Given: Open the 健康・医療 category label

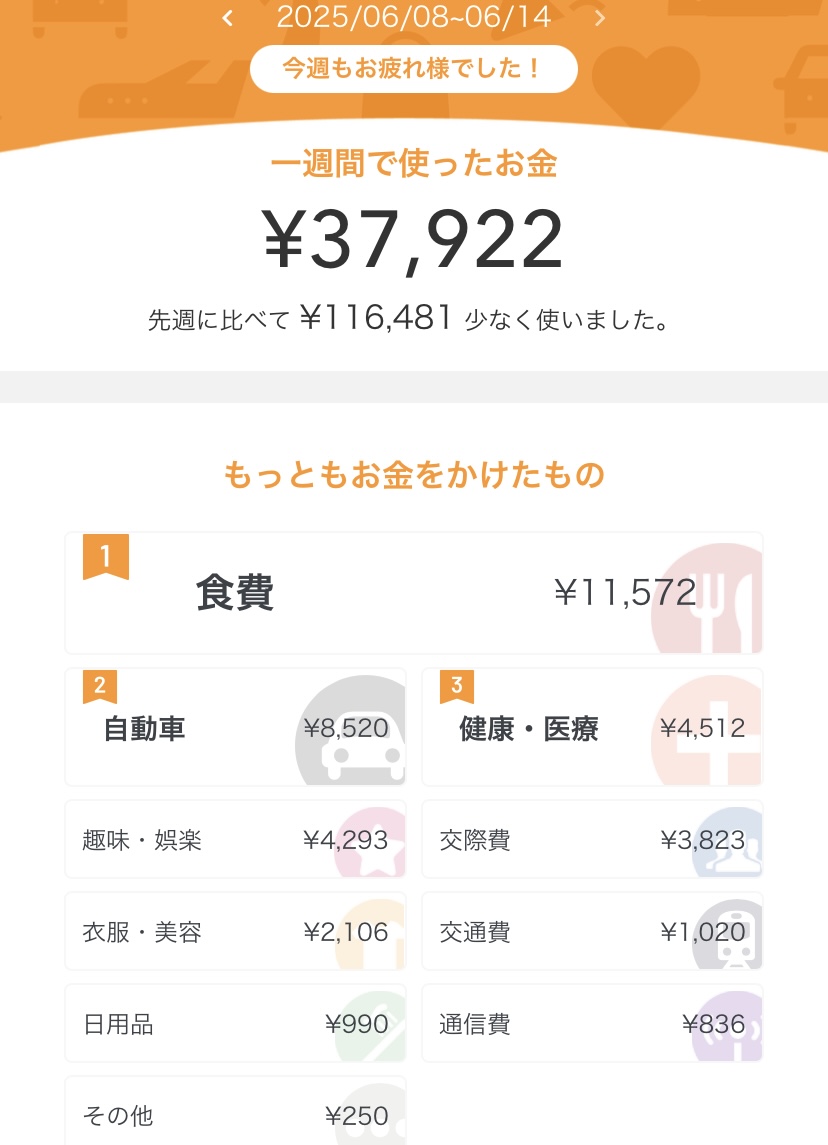Looking at the screenshot, I should pos(528,729).
